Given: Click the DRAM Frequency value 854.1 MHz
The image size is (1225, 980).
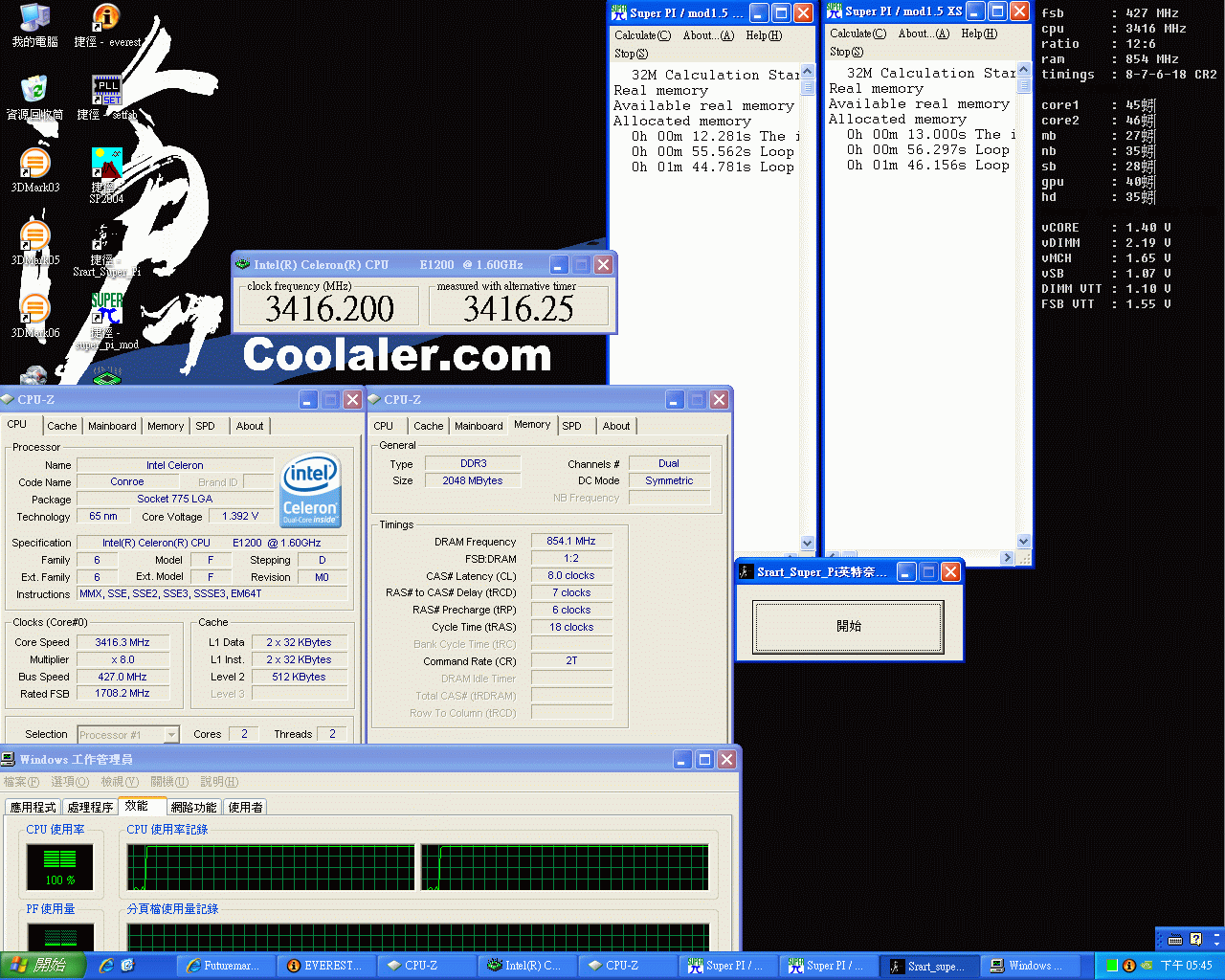Looking at the screenshot, I should click(571, 541).
